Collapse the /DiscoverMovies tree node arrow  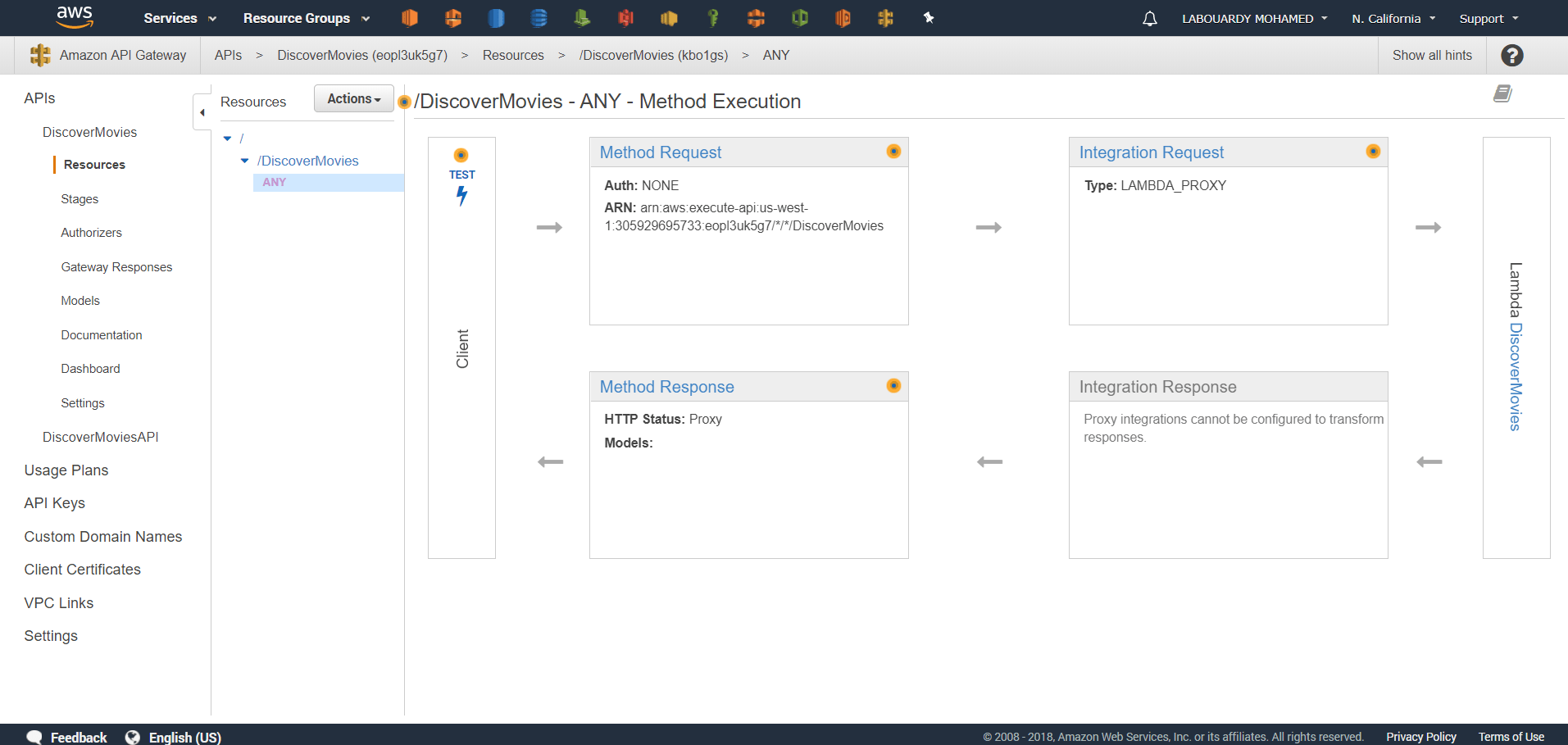click(244, 161)
